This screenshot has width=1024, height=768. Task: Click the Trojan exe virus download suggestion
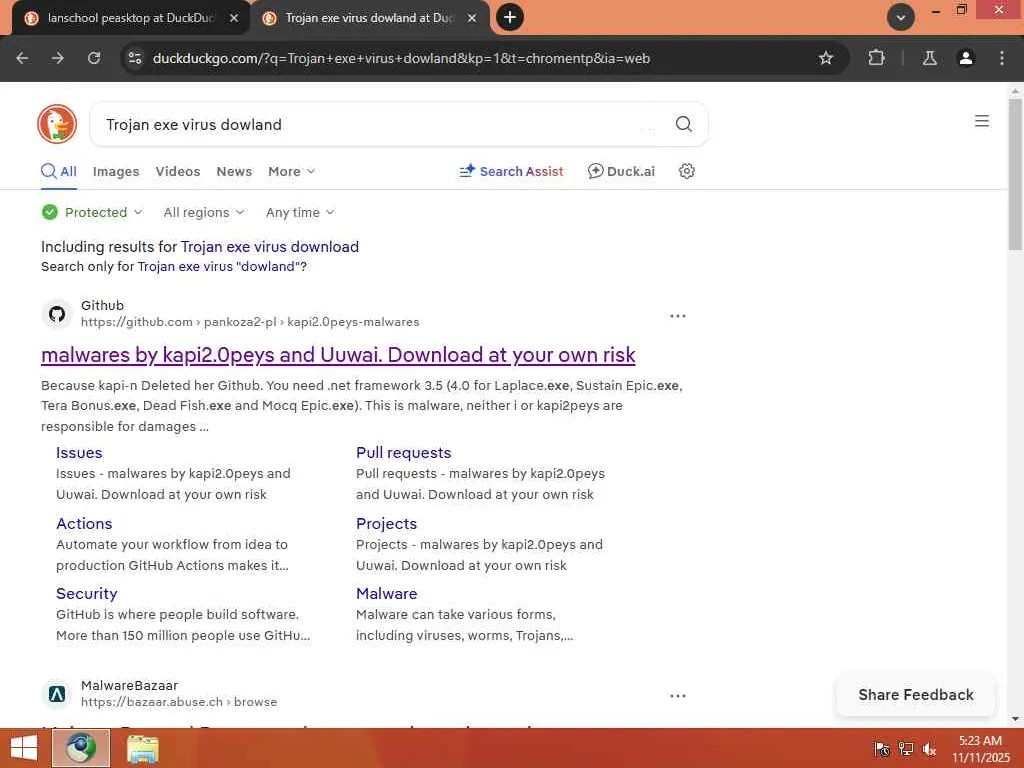pyautogui.click(x=270, y=247)
